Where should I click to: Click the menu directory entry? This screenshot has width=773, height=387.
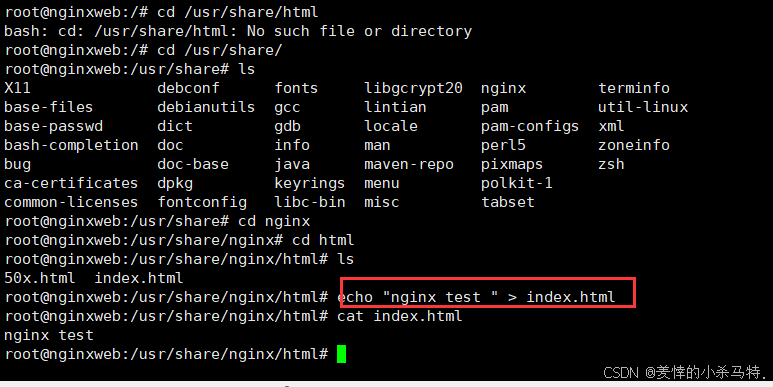pyautogui.click(x=382, y=183)
